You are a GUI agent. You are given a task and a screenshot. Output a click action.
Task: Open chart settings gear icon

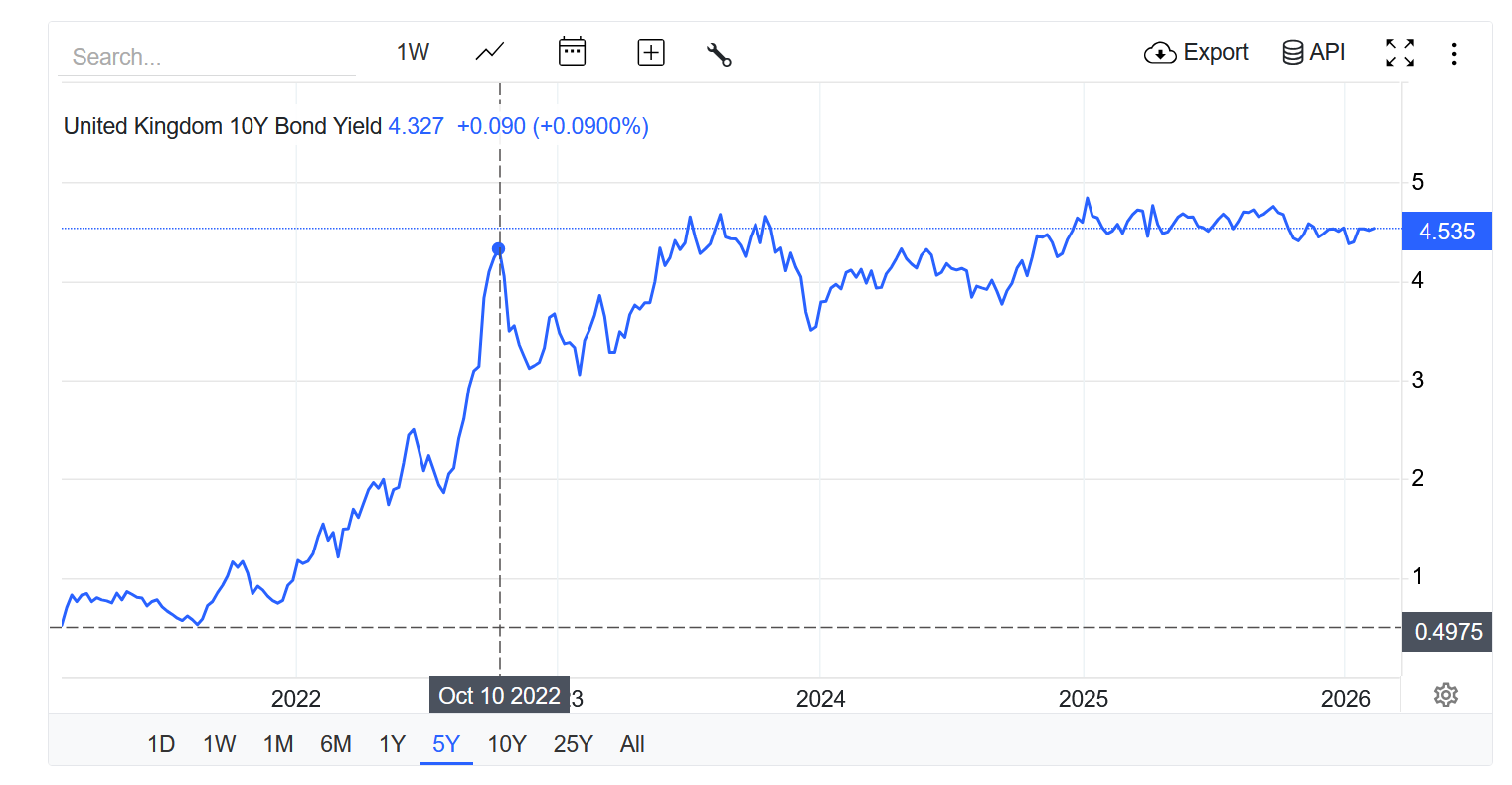pyautogui.click(x=1446, y=695)
